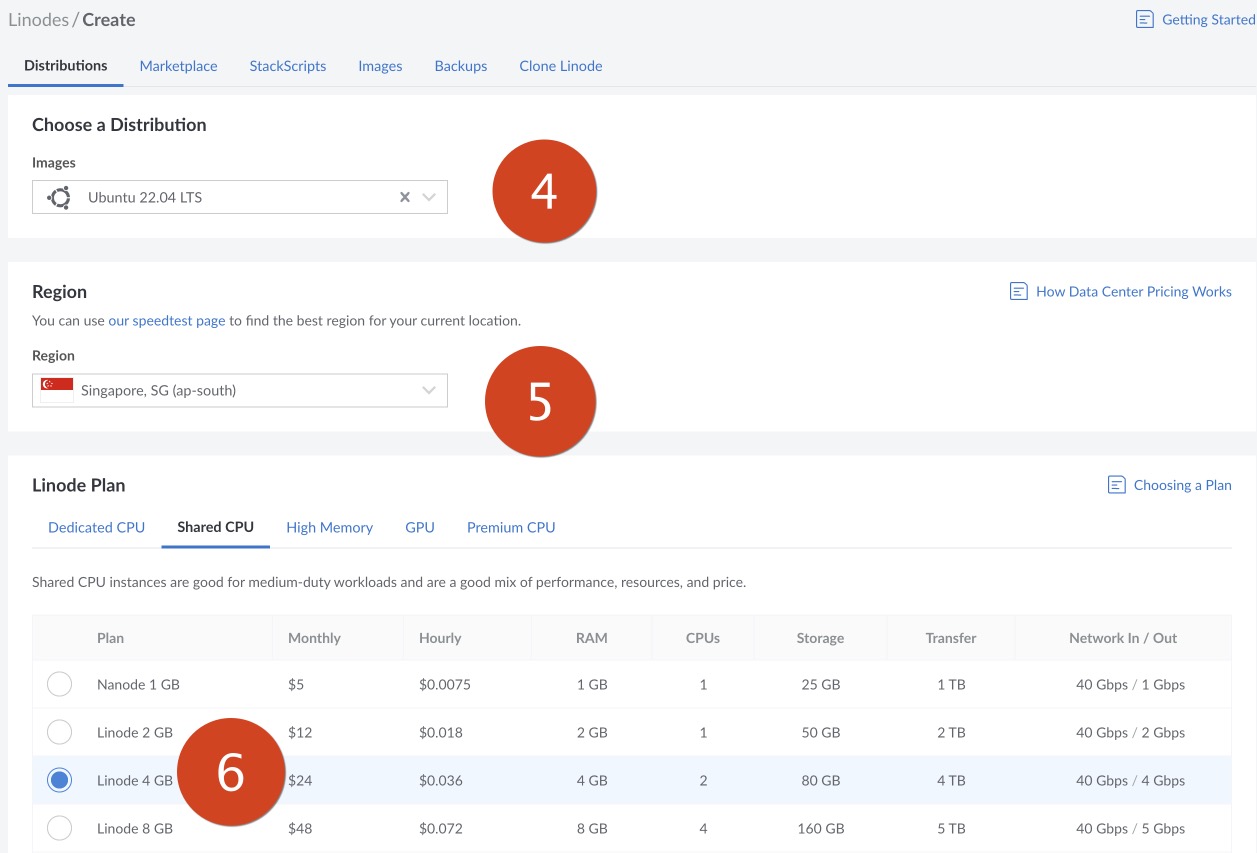
Task: Click the $0.018 hourly price cell
Action: 441,733
